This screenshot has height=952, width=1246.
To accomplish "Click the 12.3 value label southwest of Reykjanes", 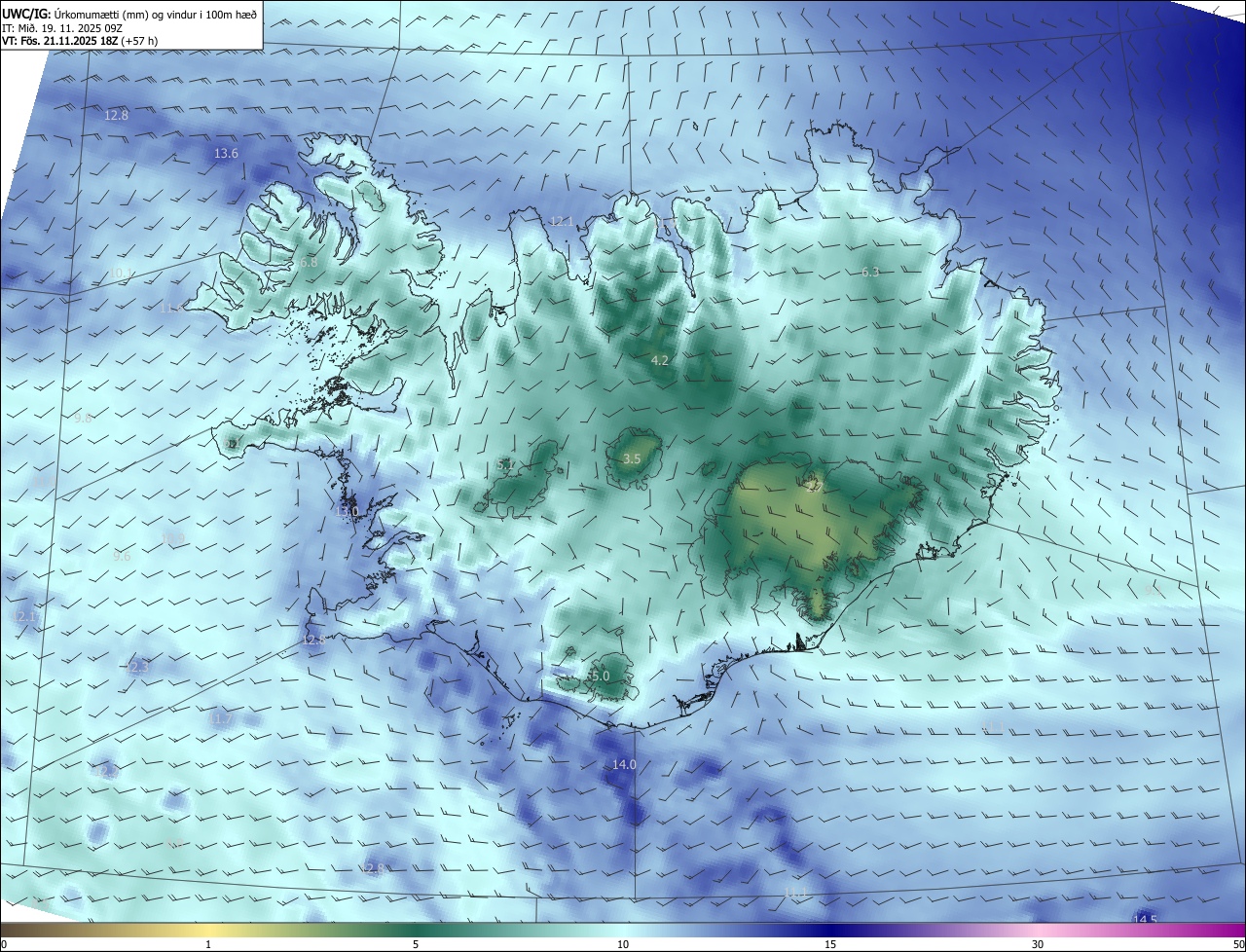I will (137, 667).
